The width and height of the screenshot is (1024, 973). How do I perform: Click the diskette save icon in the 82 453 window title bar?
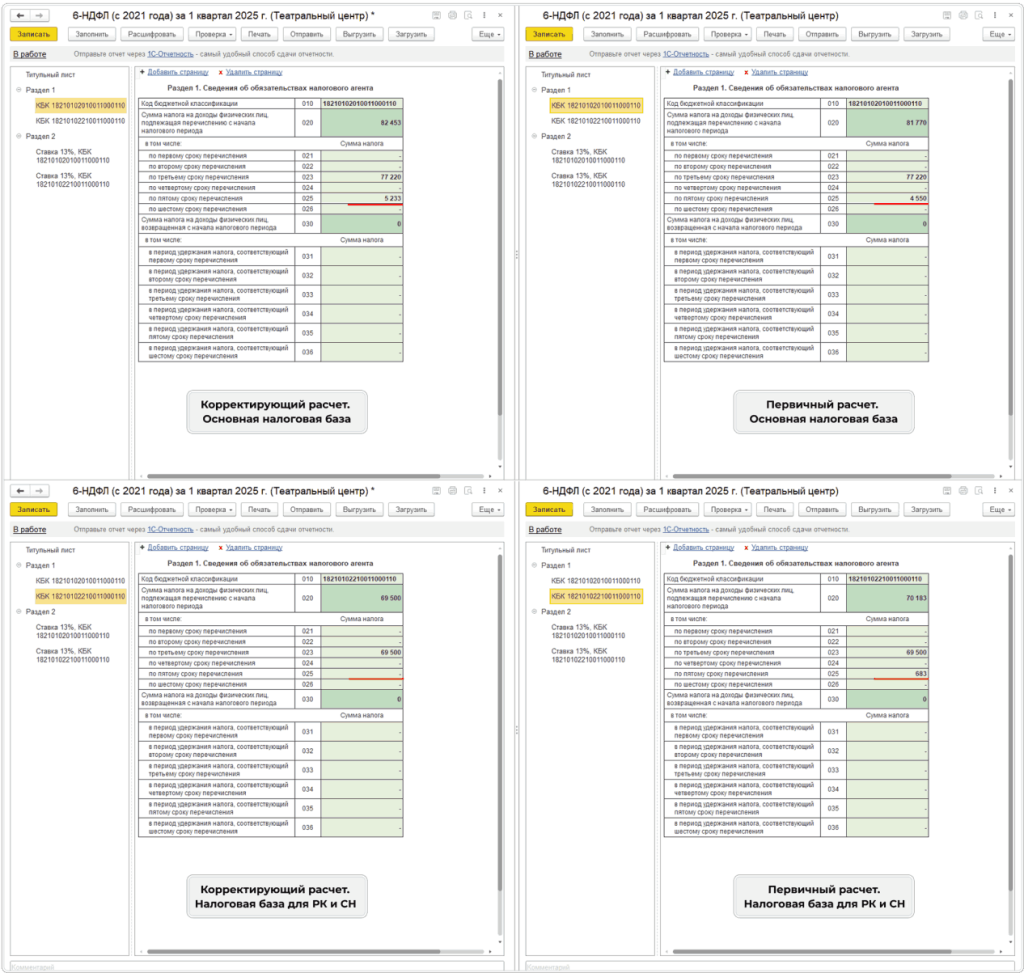(x=435, y=16)
